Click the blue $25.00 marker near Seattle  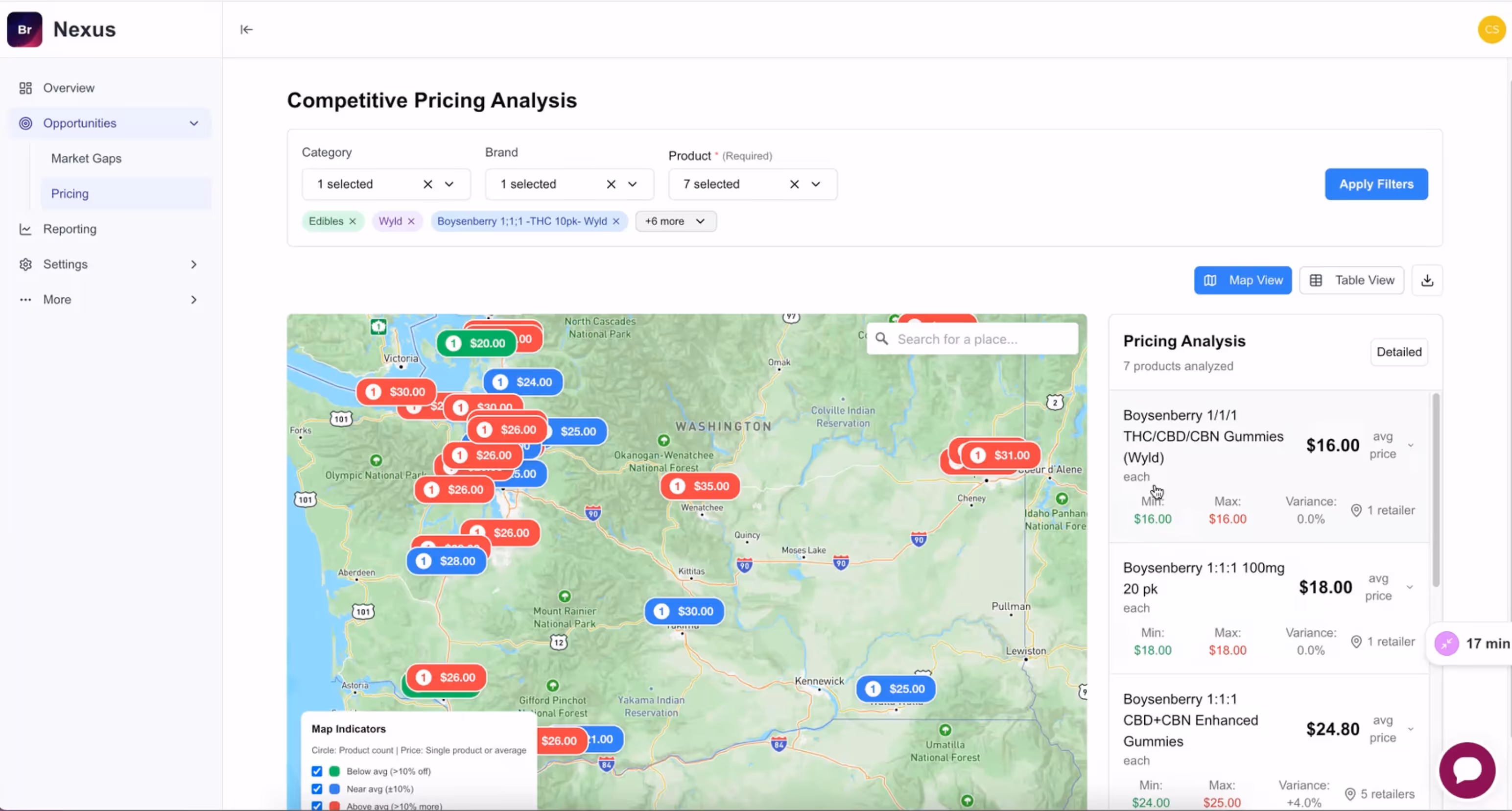coord(578,431)
